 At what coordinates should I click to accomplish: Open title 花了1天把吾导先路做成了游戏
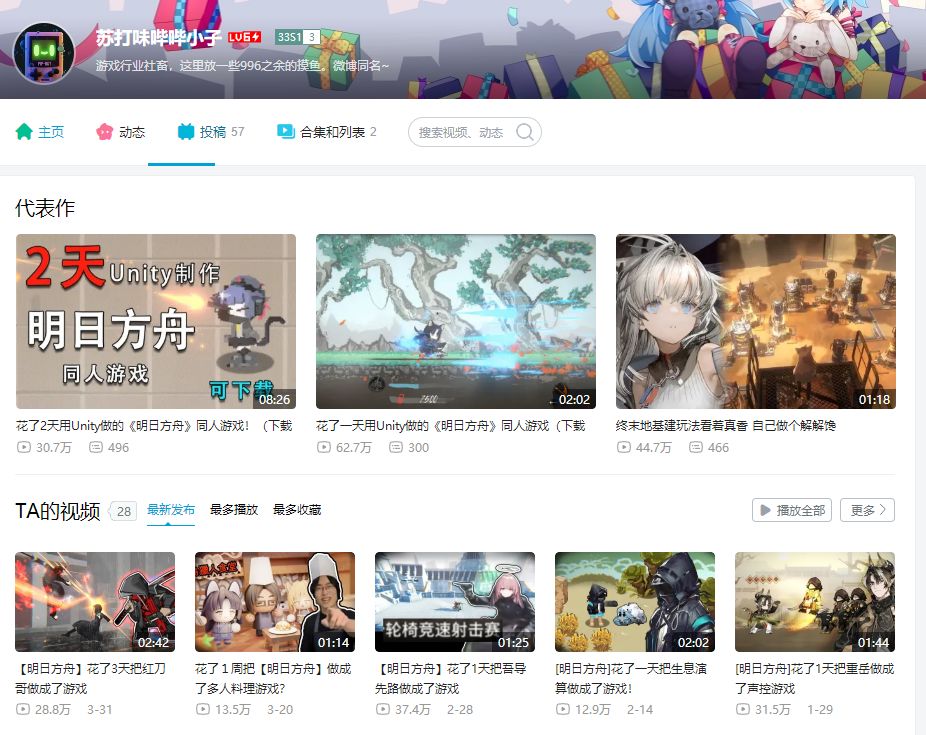coord(451,678)
